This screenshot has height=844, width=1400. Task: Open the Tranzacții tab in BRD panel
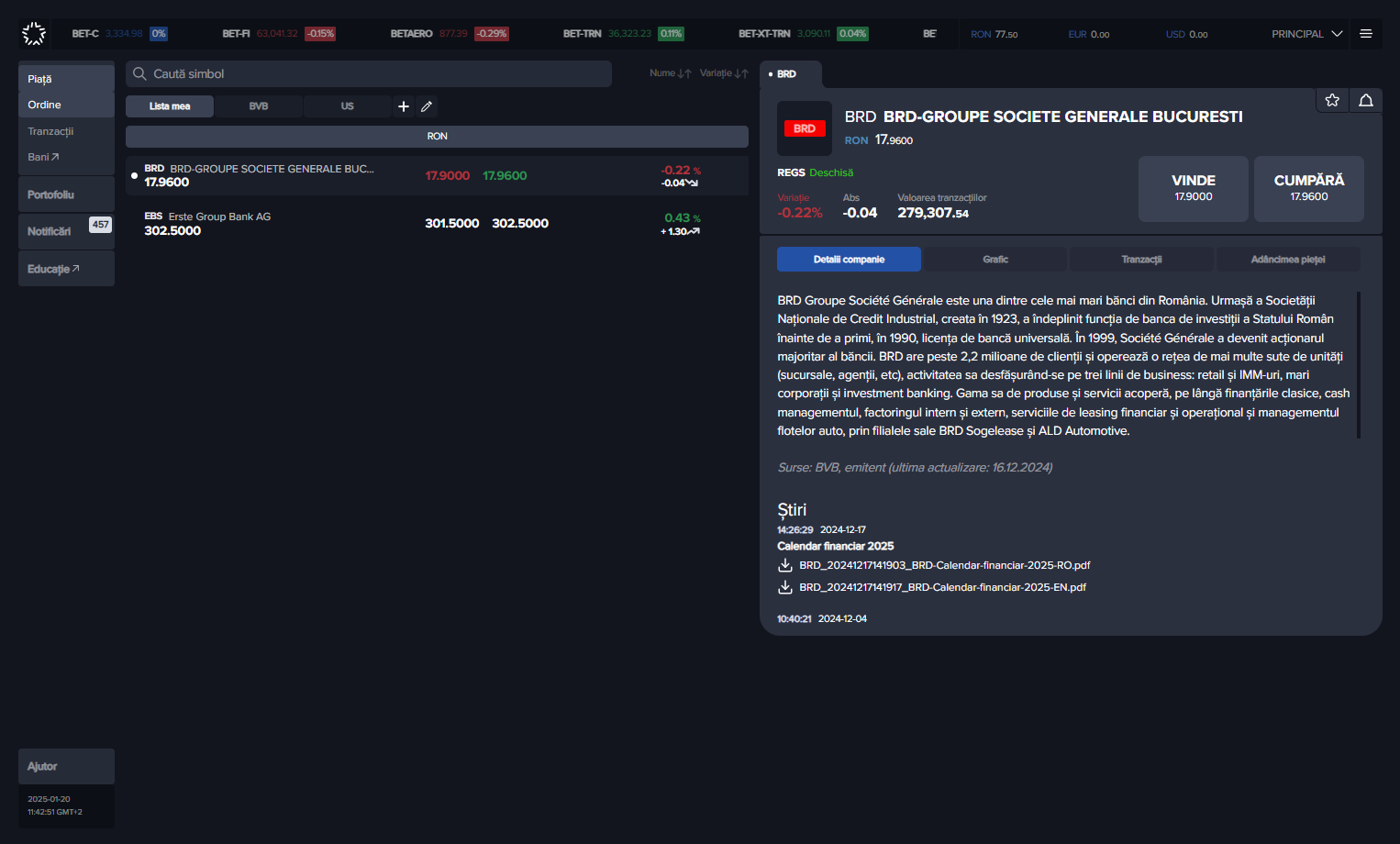point(1141,260)
